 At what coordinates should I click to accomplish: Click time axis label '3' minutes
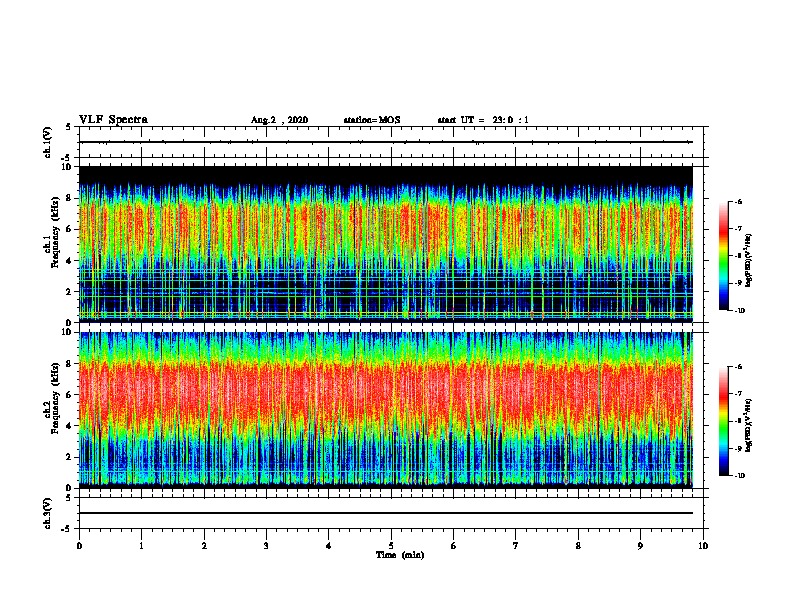[x=266, y=546]
